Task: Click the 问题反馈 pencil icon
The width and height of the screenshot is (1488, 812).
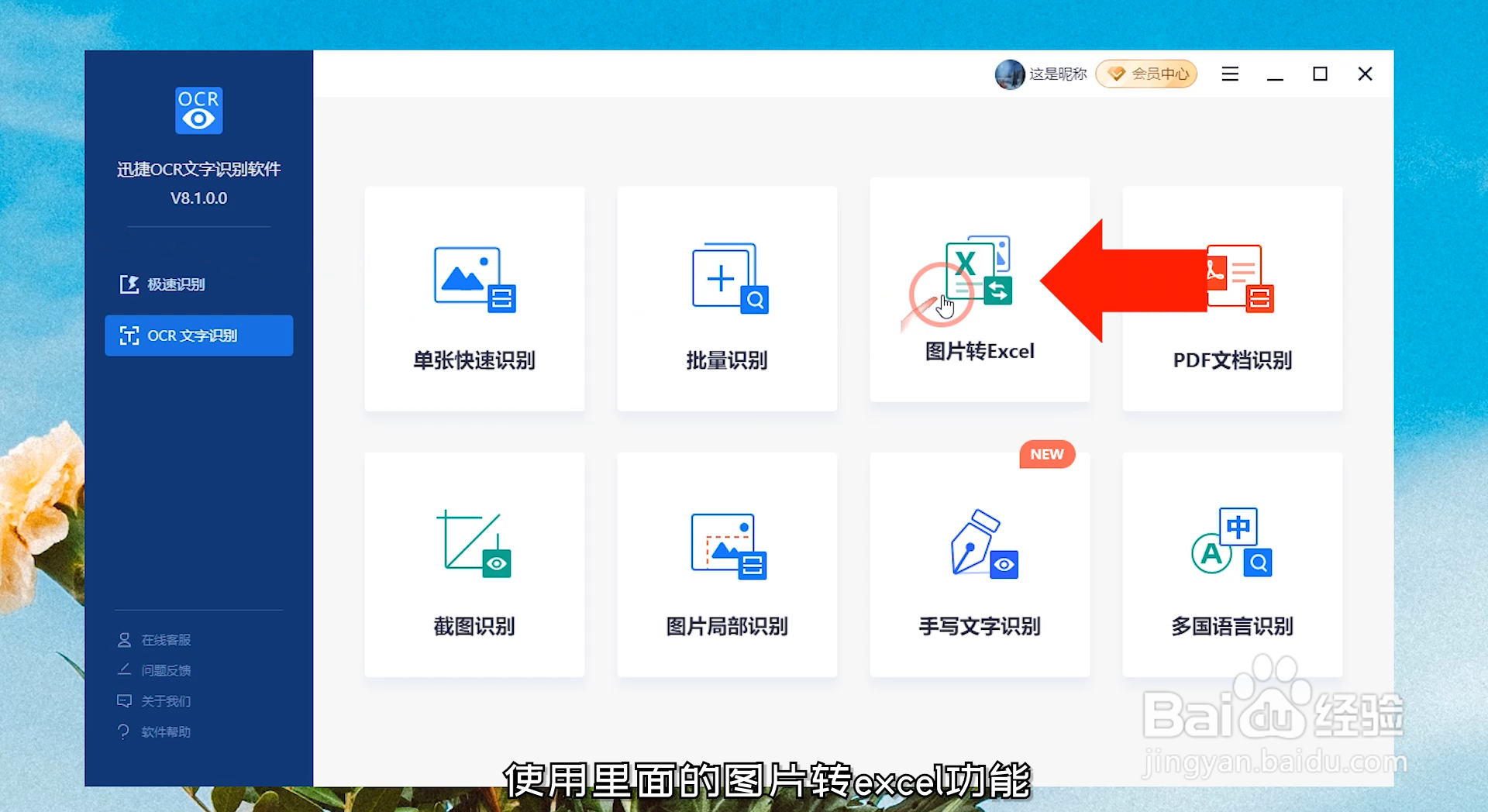Action: click(x=124, y=669)
